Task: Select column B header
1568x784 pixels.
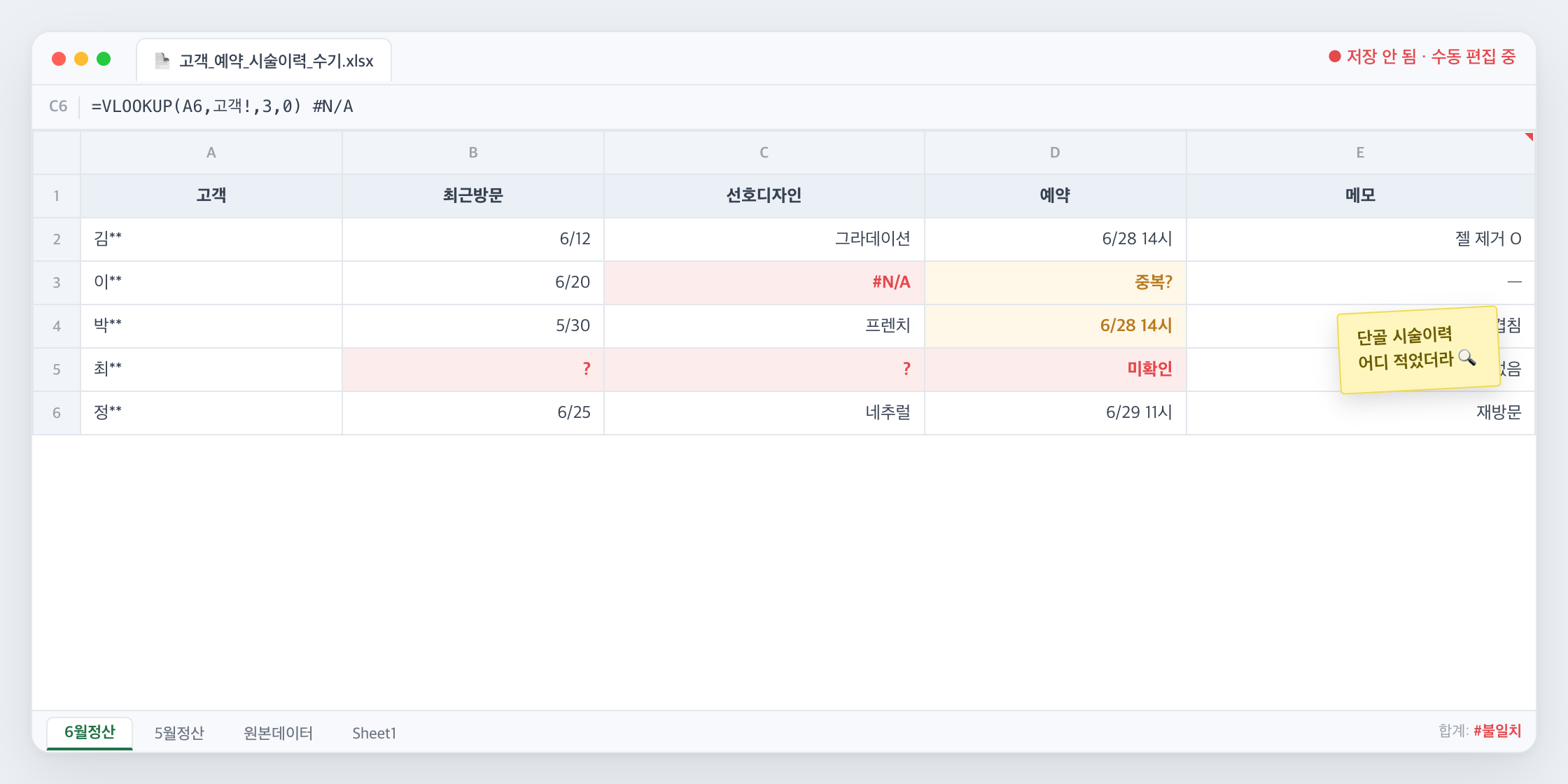Action: coord(473,153)
